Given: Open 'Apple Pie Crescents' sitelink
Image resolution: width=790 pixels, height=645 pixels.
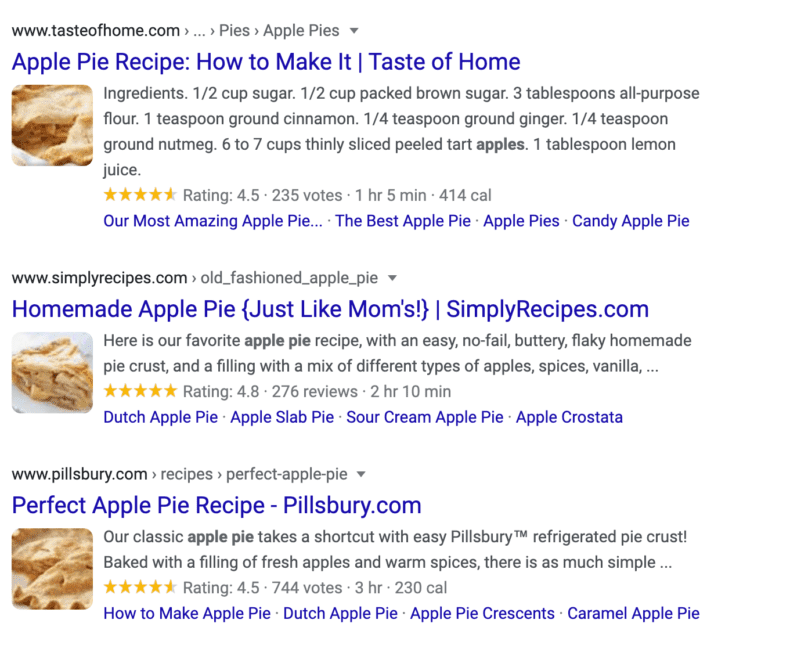Looking at the screenshot, I should 482,613.
